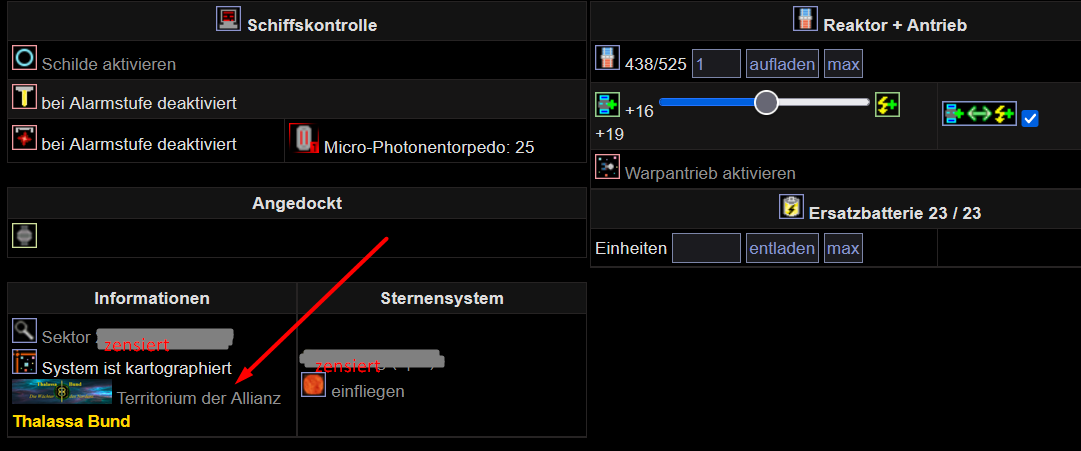The width and height of the screenshot is (1081, 451).
Task: Click the system cartography icon
Action: tap(24, 362)
